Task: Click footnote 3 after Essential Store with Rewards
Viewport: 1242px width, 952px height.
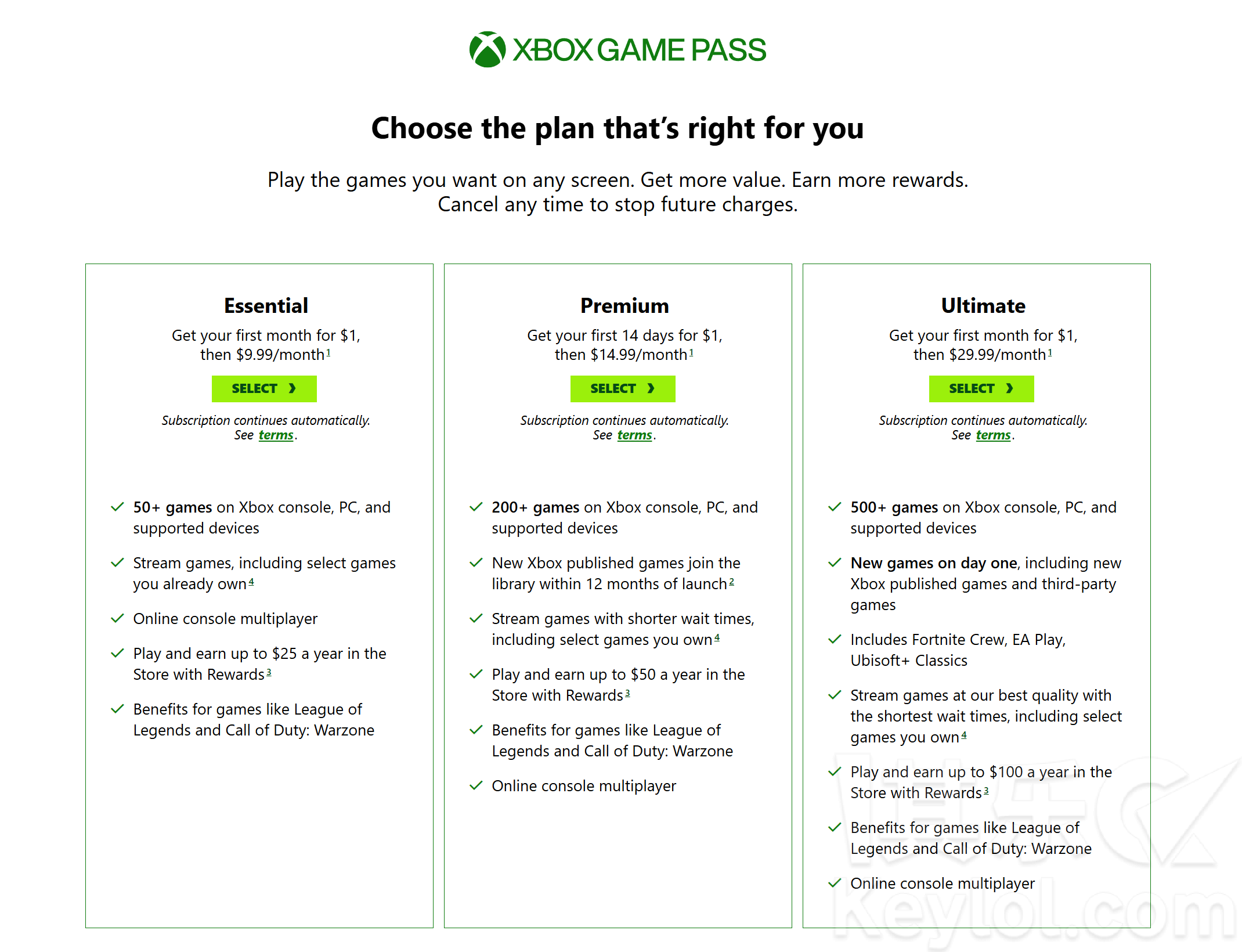Action: (269, 672)
